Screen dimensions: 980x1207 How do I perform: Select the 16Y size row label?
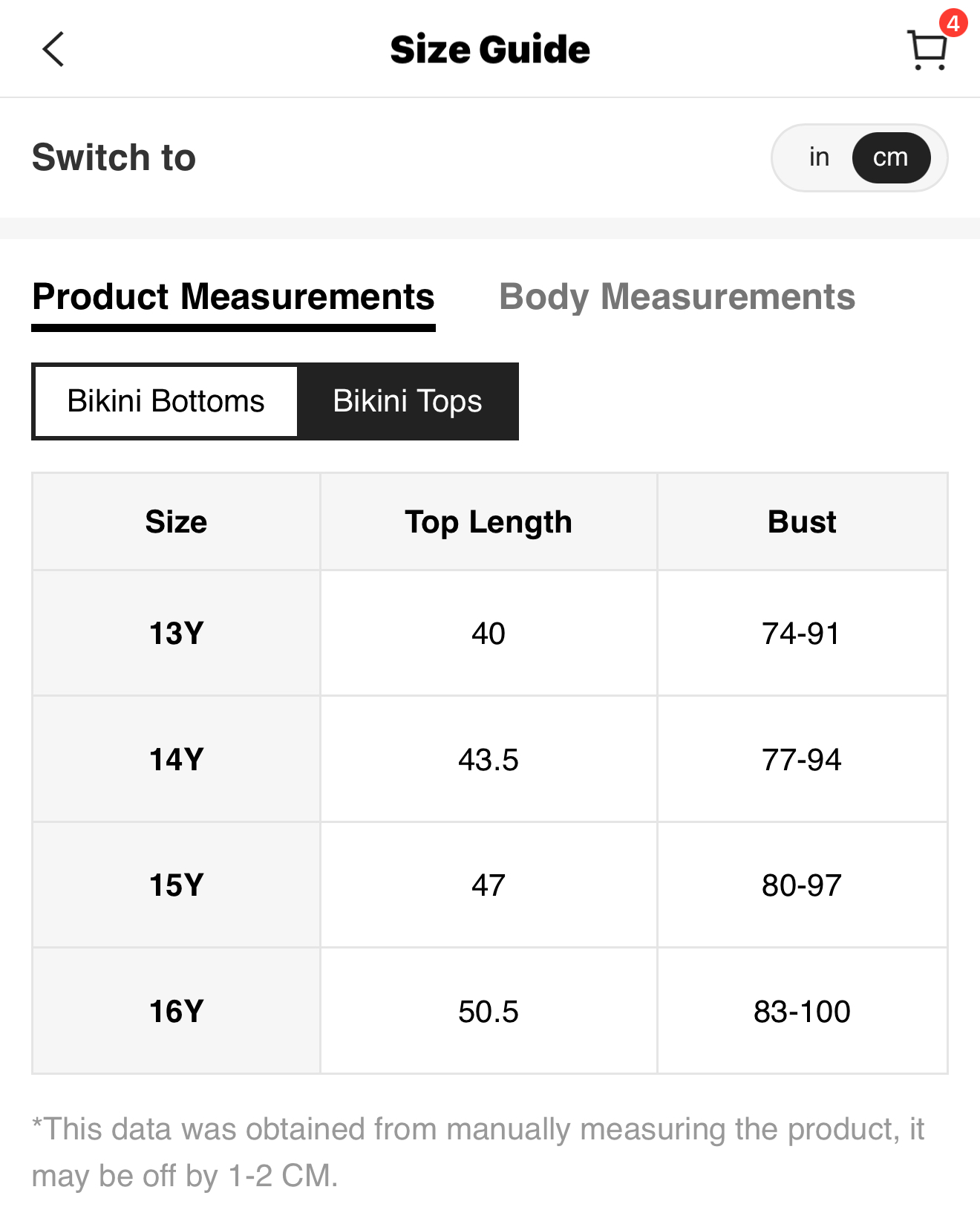tap(176, 1011)
